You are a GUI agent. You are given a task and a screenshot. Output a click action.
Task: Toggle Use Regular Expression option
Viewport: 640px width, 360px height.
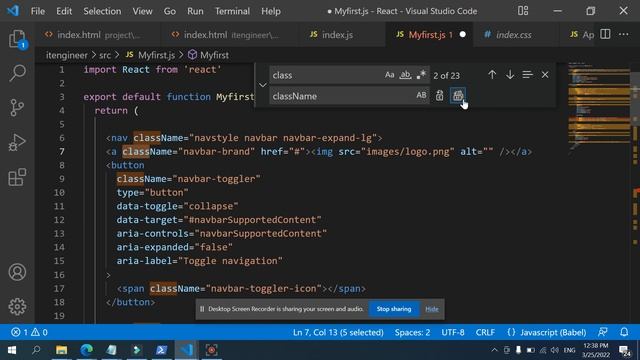[421, 75]
